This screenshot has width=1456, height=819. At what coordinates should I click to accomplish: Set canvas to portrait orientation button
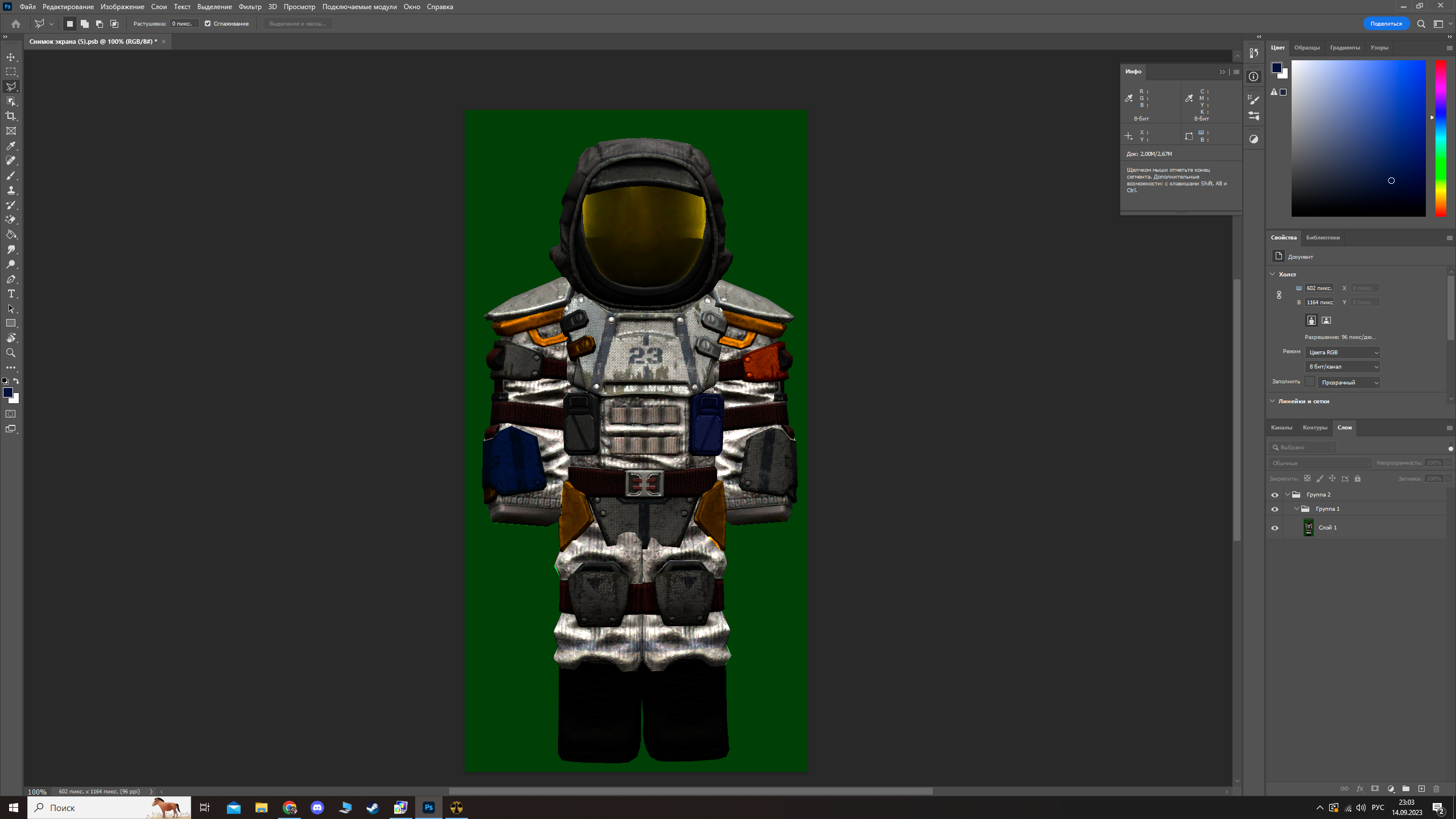click(1311, 320)
